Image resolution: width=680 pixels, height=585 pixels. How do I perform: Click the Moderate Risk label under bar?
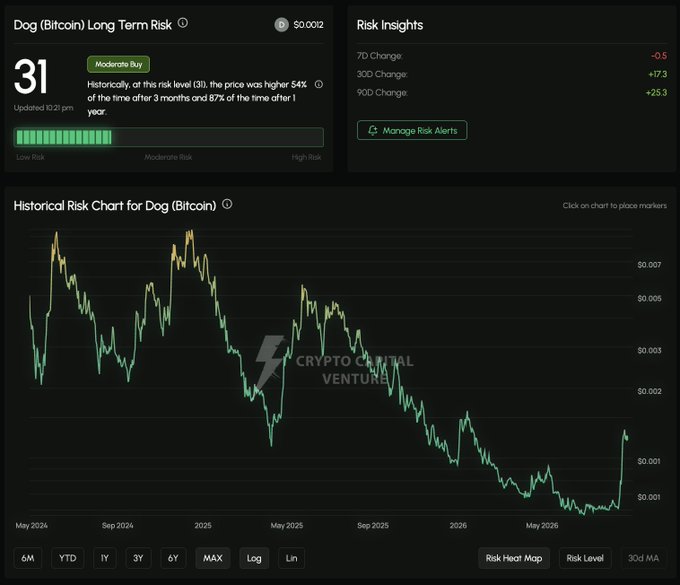168,157
